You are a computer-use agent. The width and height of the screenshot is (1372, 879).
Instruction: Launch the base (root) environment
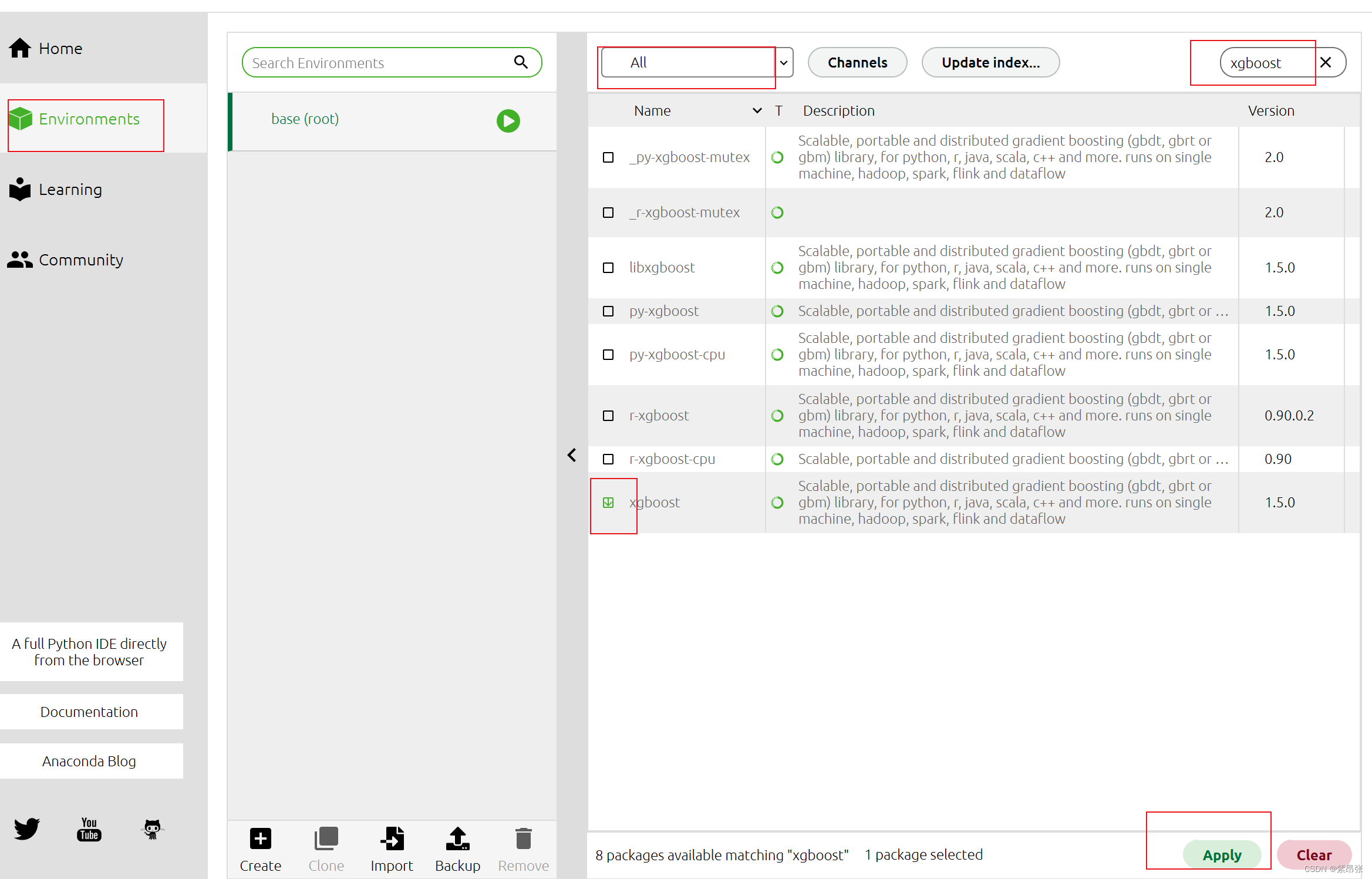coord(508,121)
